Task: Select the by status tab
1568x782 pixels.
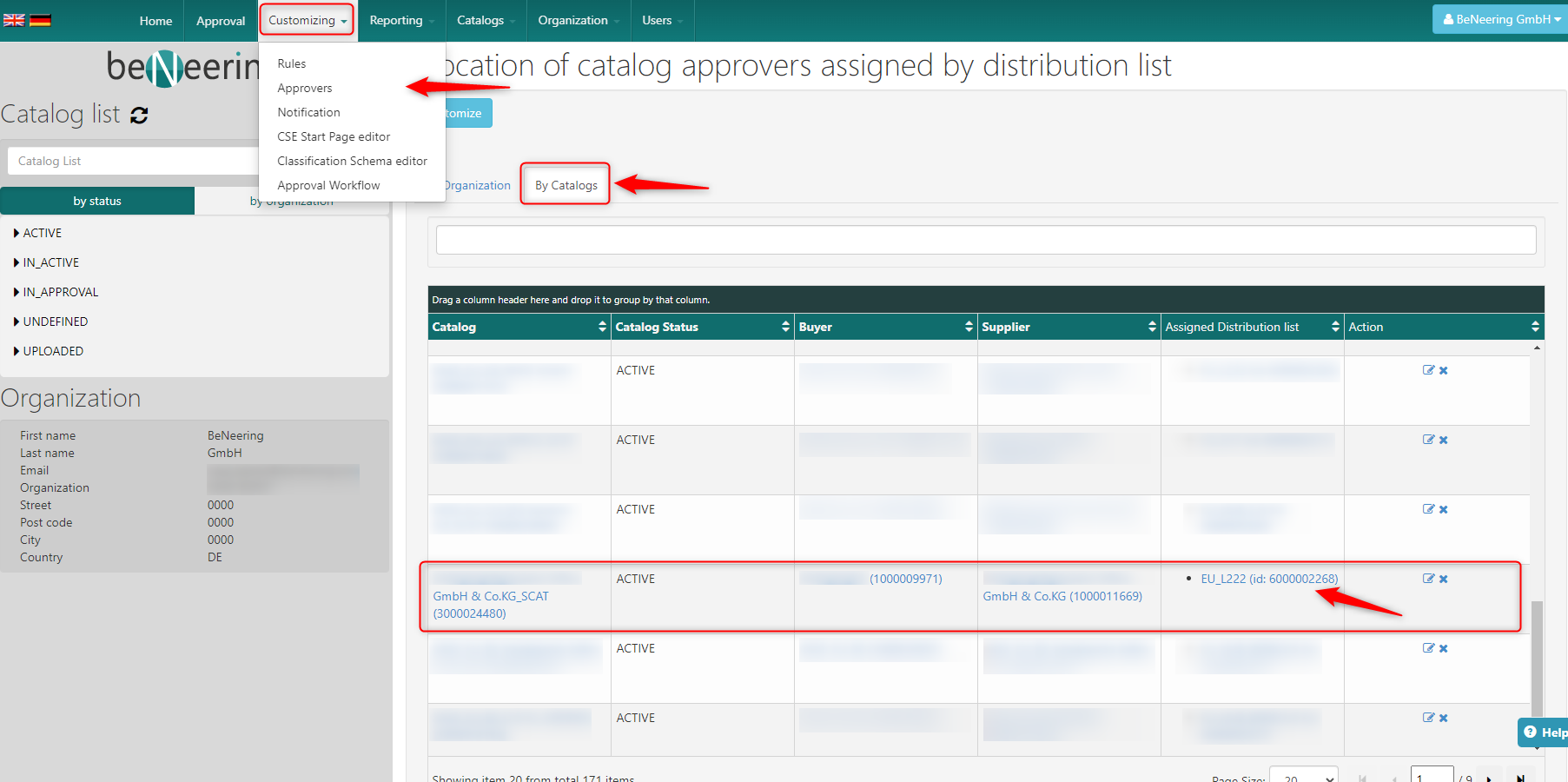Action: tap(97, 201)
